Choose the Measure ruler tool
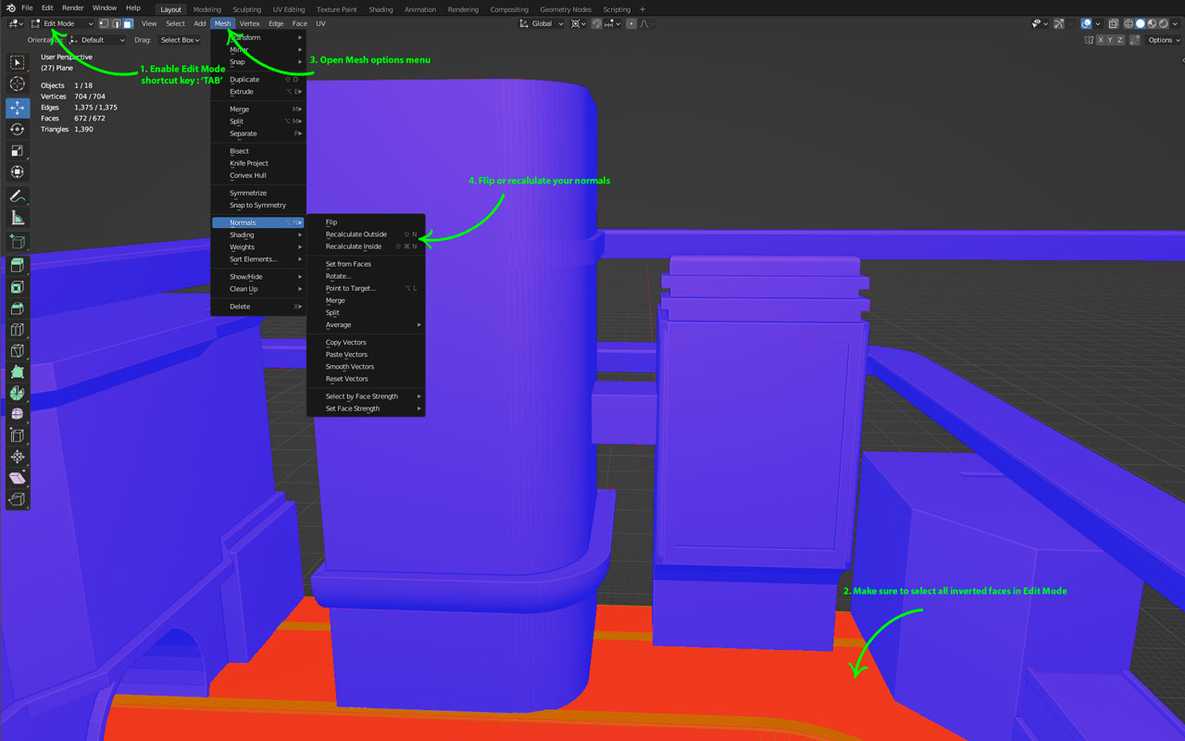The image size is (1185, 741). pyautogui.click(x=17, y=218)
